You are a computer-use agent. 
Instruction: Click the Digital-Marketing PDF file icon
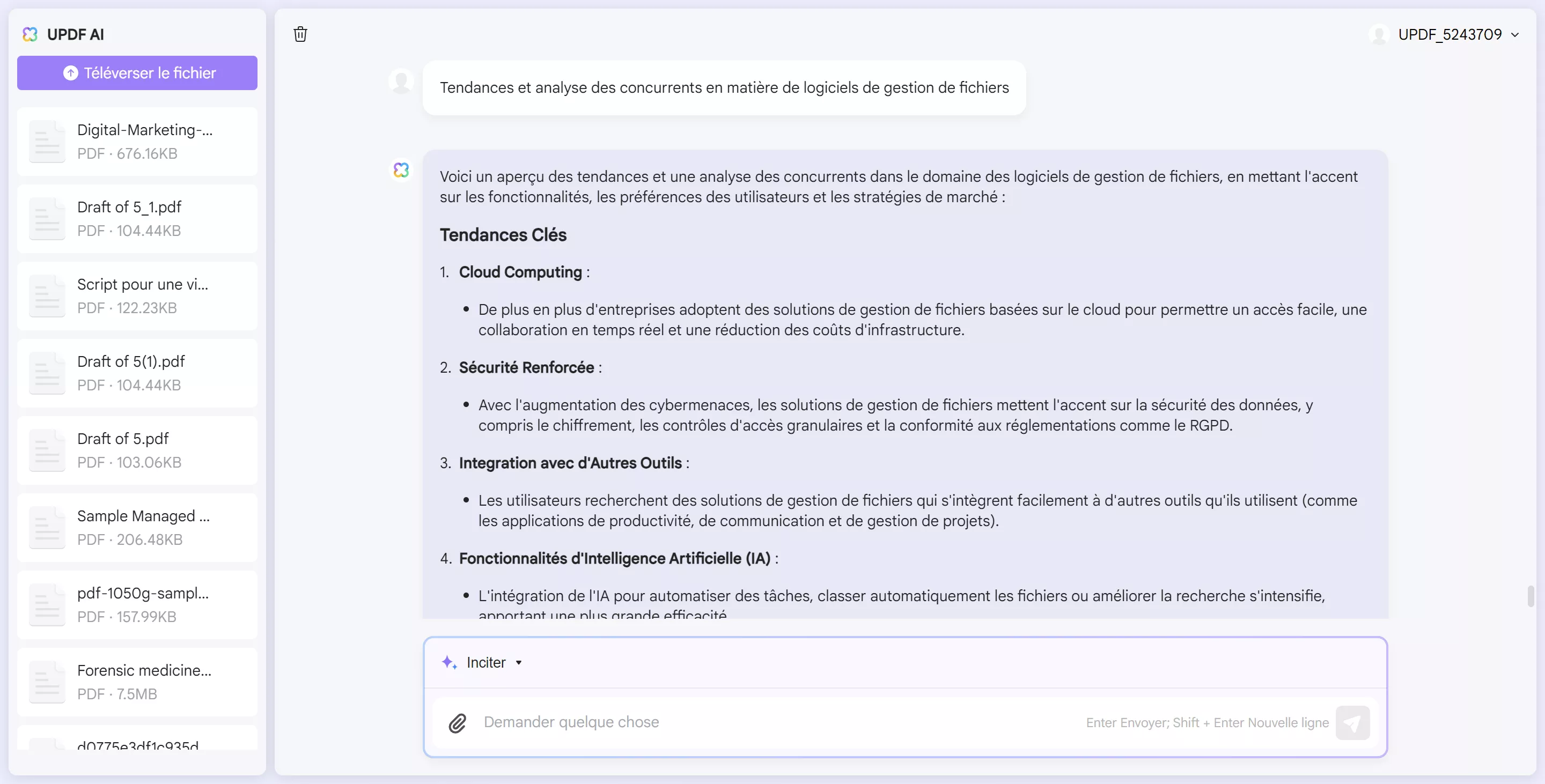coord(47,142)
